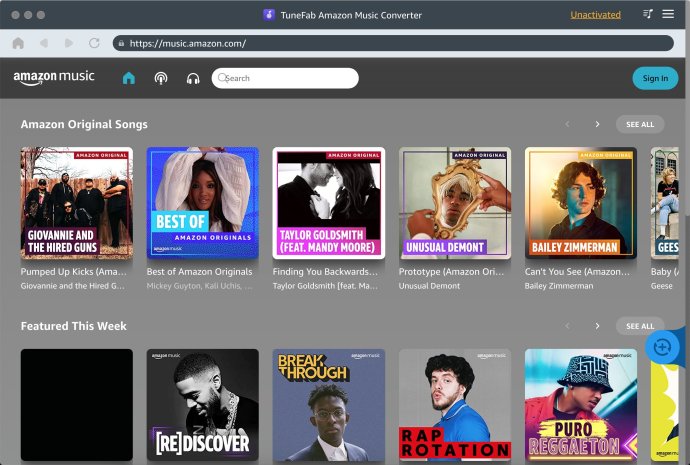Click 'Taylor Goldsmith [feat. Ma...' artist text
Image resolution: width=690 pixels, height=465 pixels.
[325, 286]
